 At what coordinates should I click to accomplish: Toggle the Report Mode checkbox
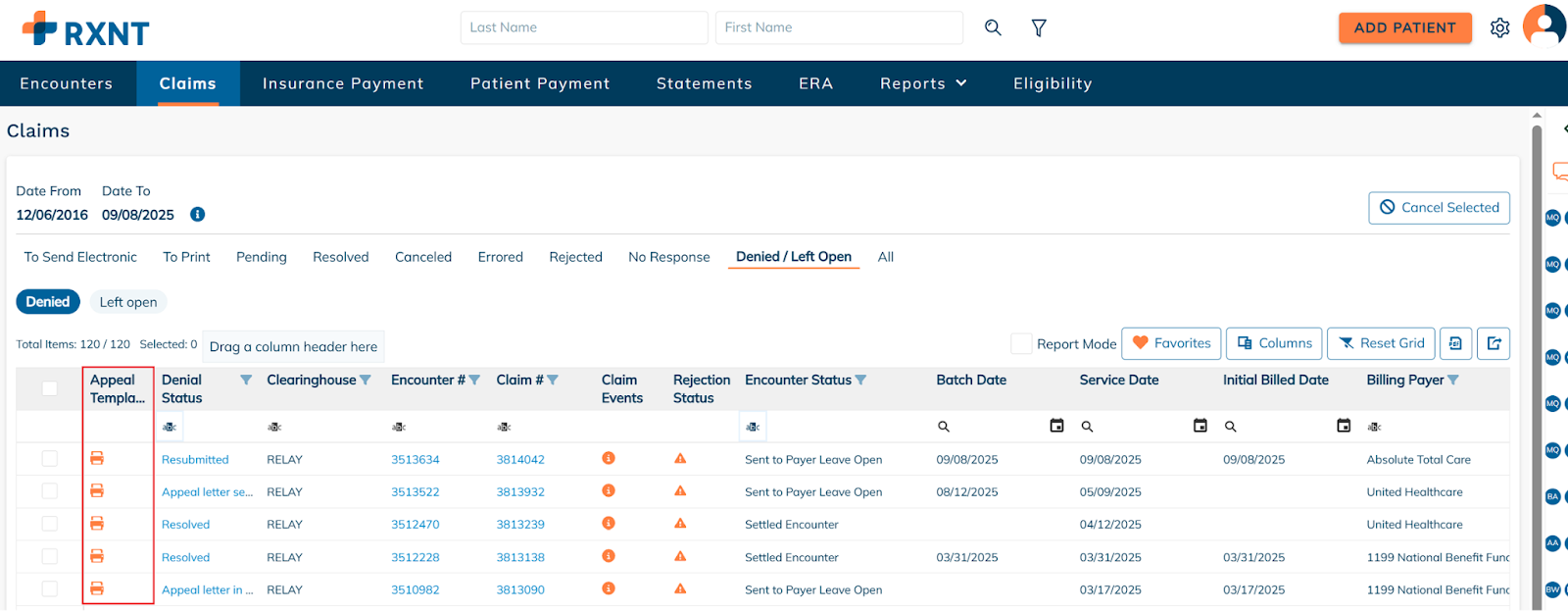coord(1021,343)
